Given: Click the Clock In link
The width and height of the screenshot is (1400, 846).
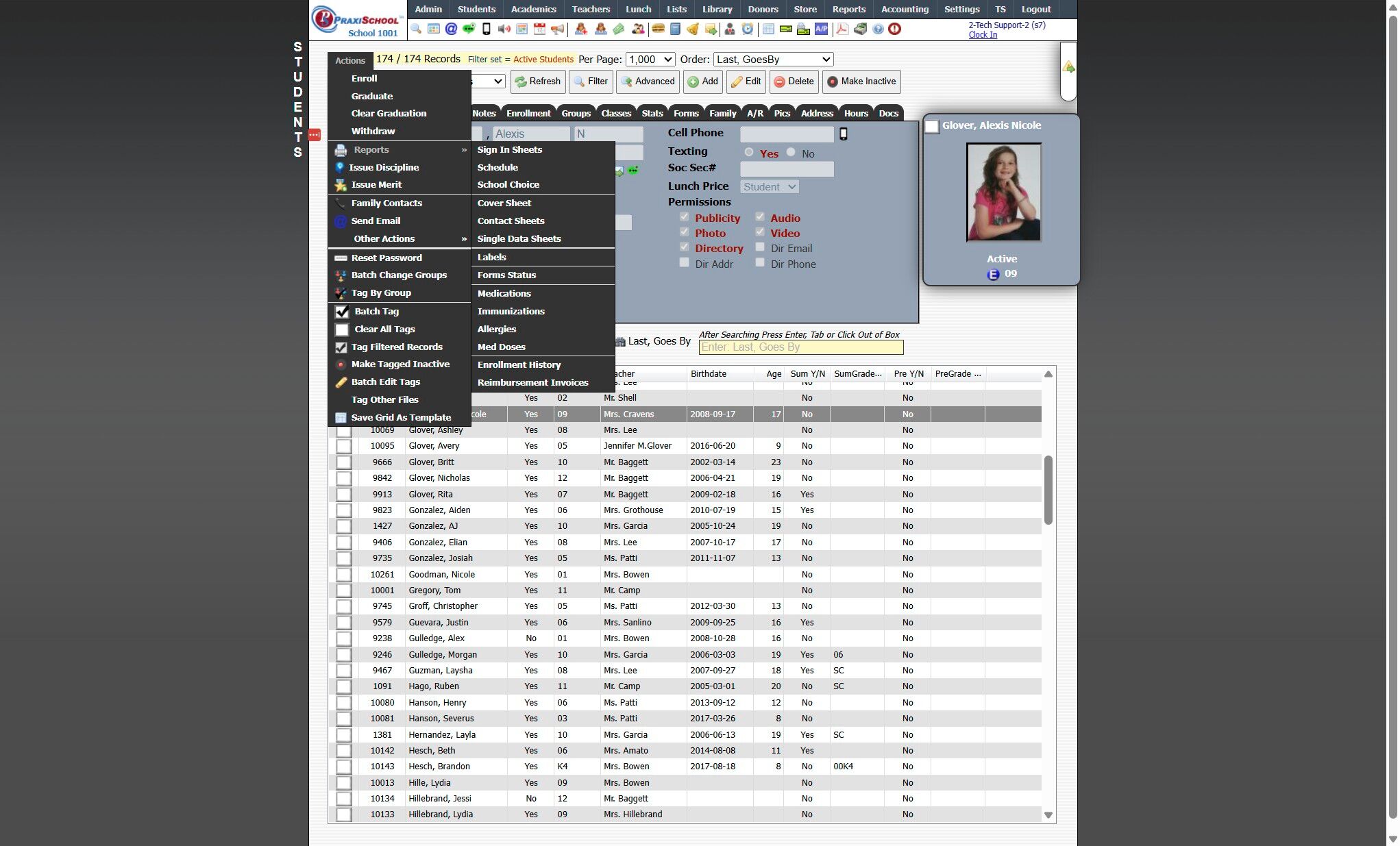Looking at the screenshot, I should click(x=982, y=35).
